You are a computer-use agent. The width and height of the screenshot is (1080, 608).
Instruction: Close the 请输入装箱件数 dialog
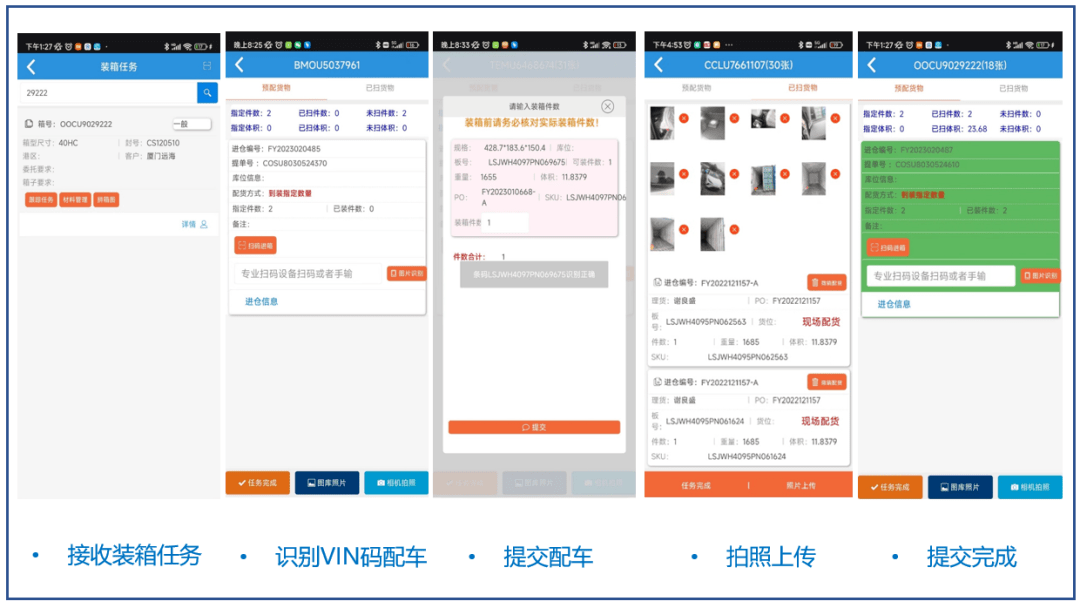pyautogui.click(x=608, y=107)
